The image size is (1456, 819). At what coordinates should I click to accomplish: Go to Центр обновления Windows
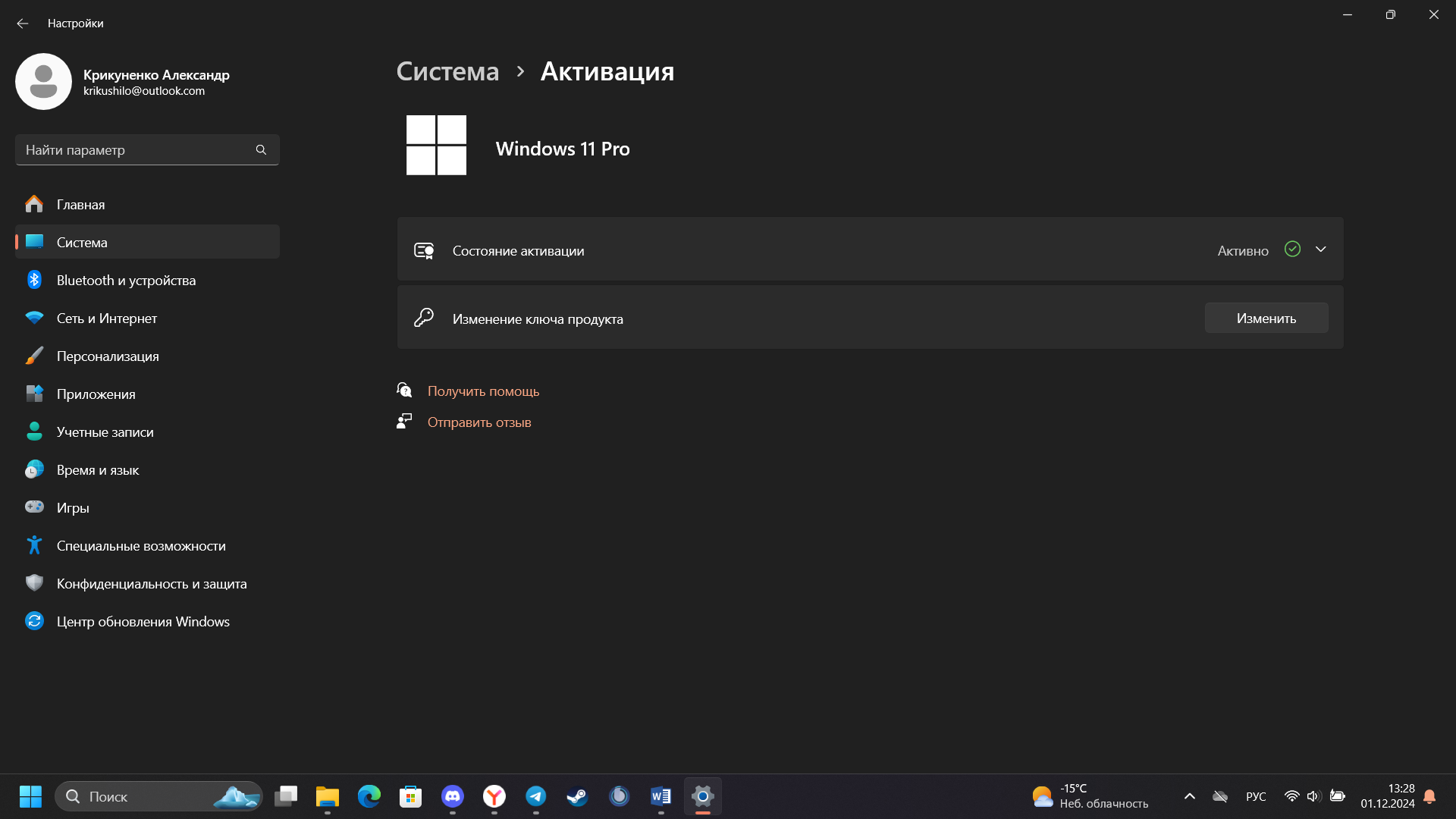point(143,622)
